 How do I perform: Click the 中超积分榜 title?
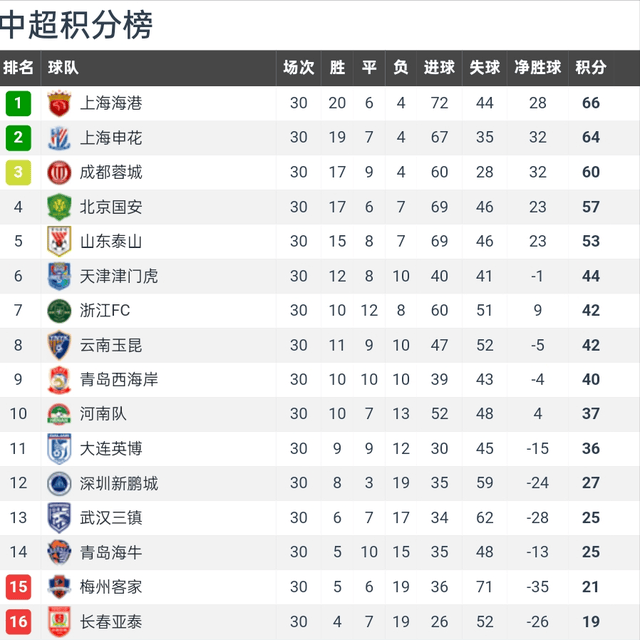(78, 26)
